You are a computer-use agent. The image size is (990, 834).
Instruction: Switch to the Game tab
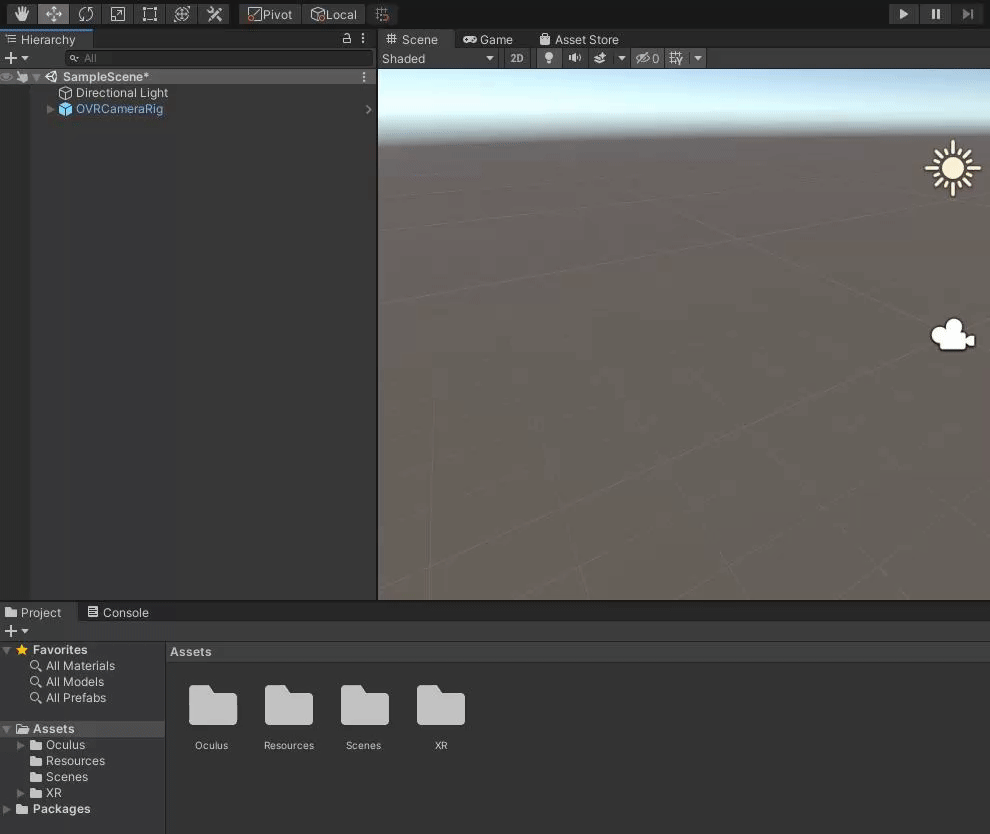pos(488,40)
